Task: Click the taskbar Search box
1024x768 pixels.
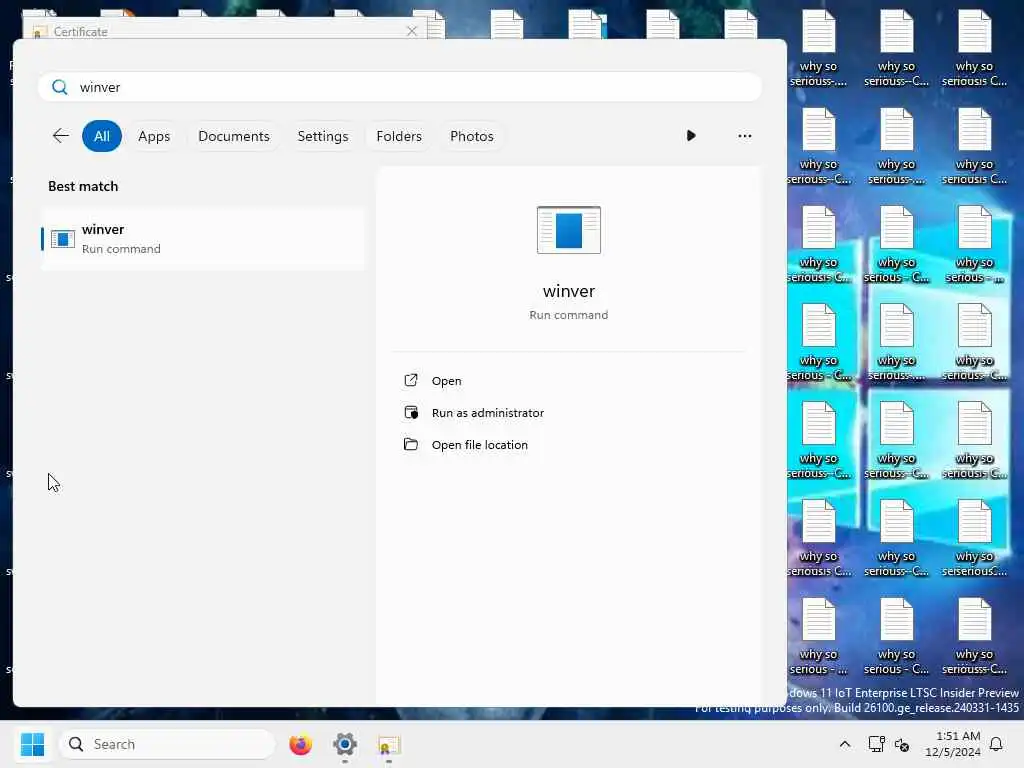Action: [x=167, y=744]
